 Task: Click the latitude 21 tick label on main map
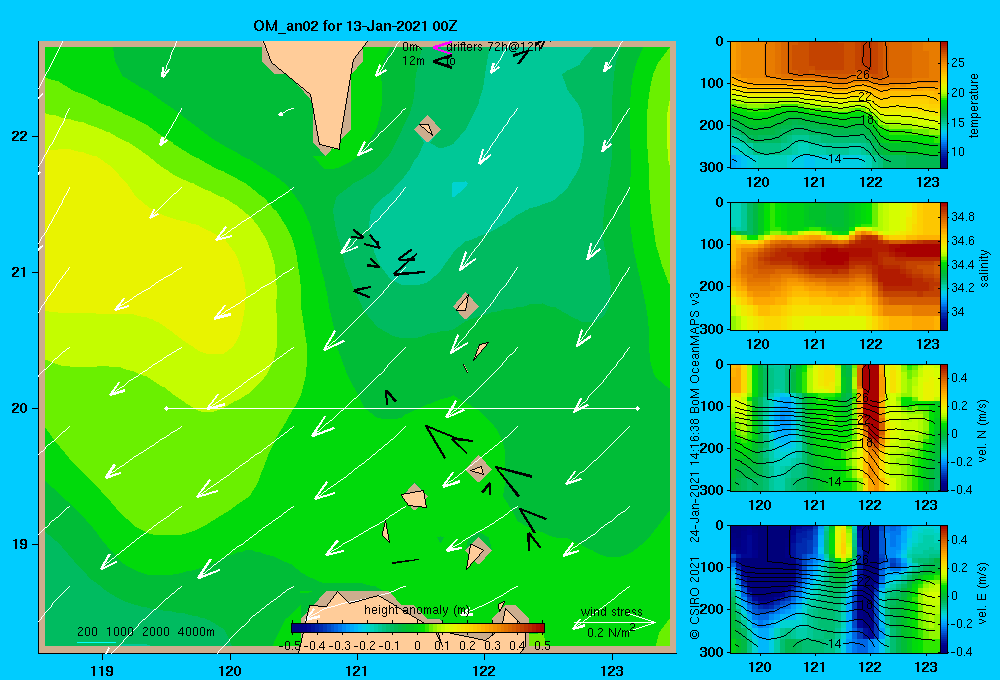point(20,272)
